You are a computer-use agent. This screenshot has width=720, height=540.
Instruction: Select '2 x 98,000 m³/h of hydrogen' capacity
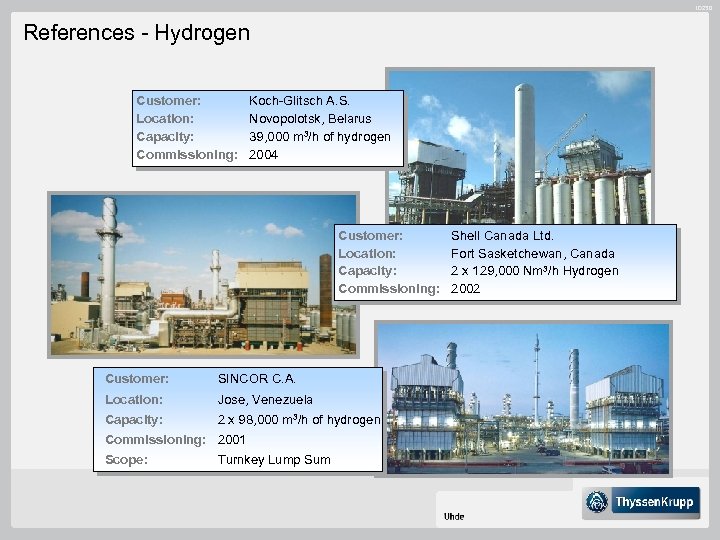click(299, 420)
